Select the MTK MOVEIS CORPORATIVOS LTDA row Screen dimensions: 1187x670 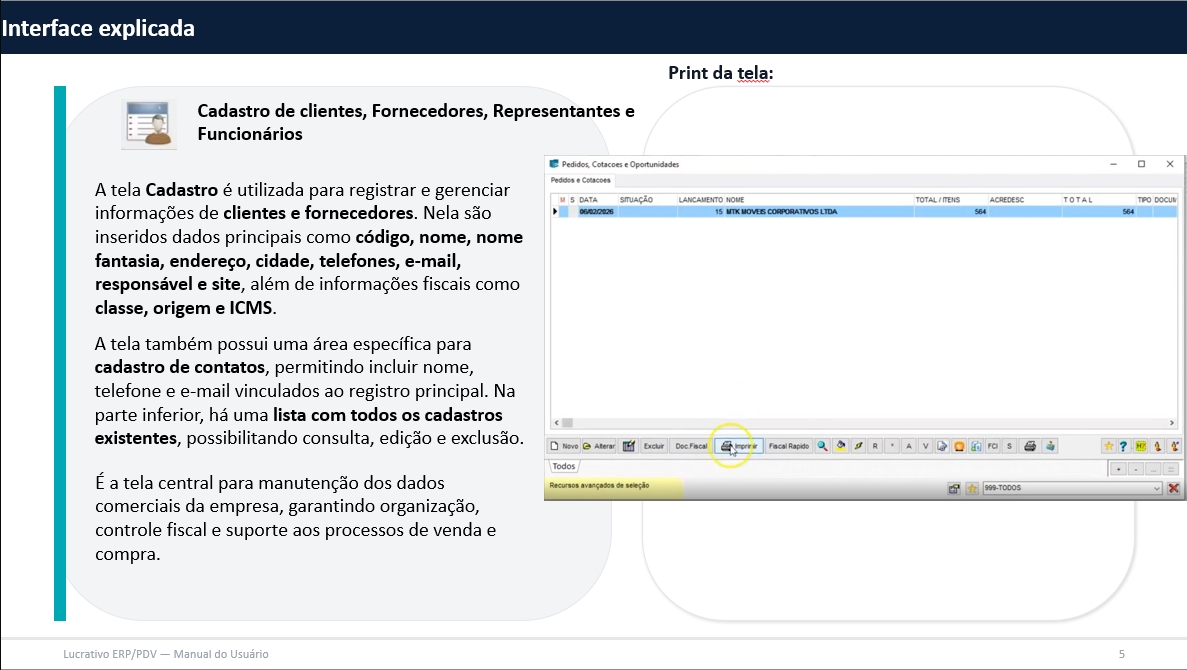pyautogui.click(x=780, y=212)
